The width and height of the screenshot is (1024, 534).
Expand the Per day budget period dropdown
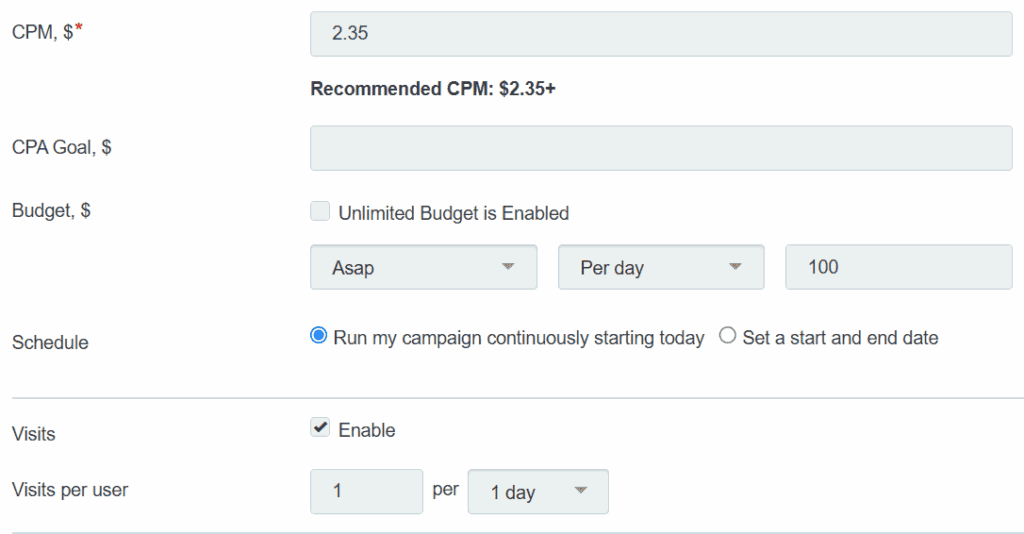pyautogui.click(x=660, y=267)
